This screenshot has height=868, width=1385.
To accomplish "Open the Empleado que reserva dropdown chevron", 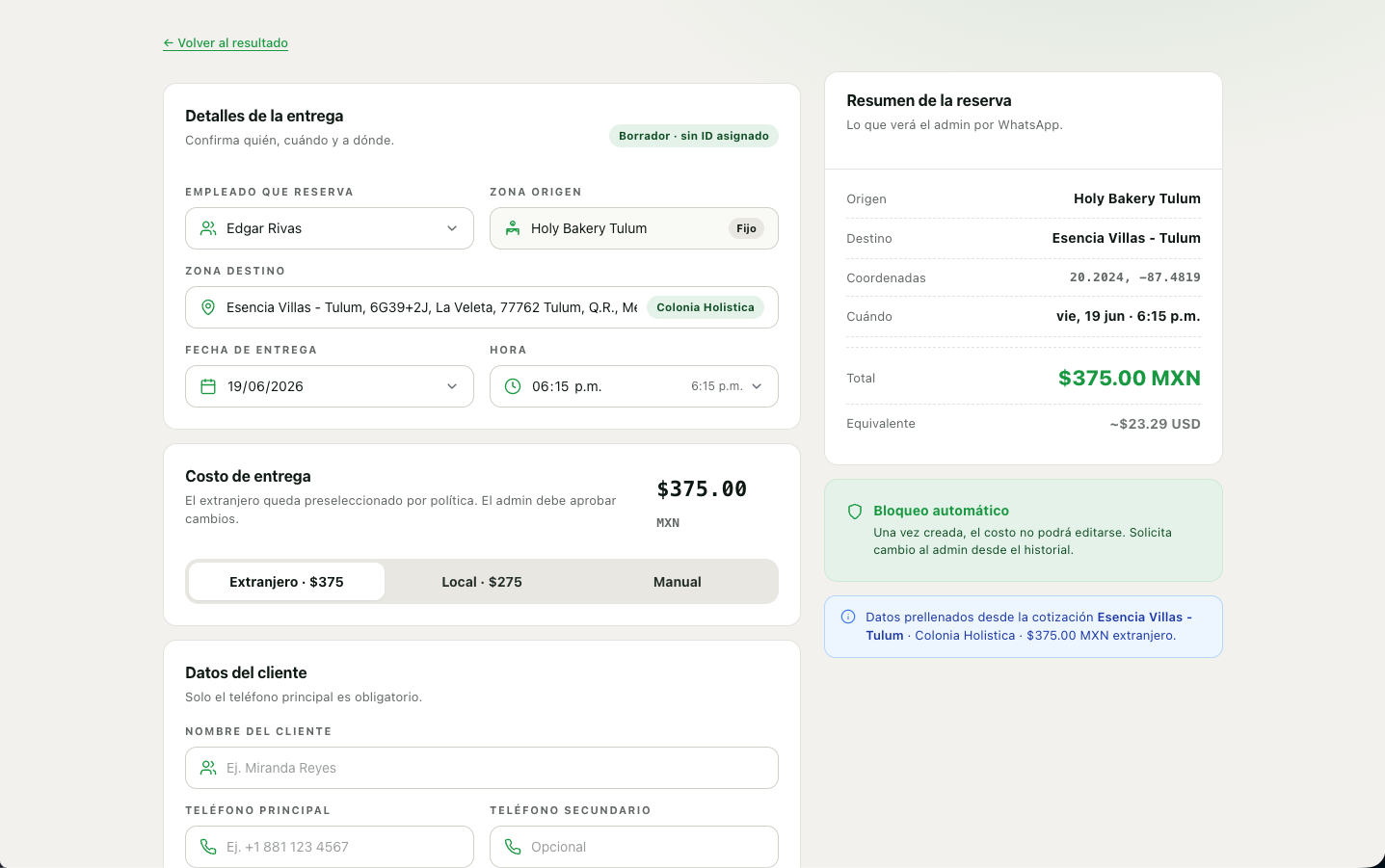I will coord(452,228).
